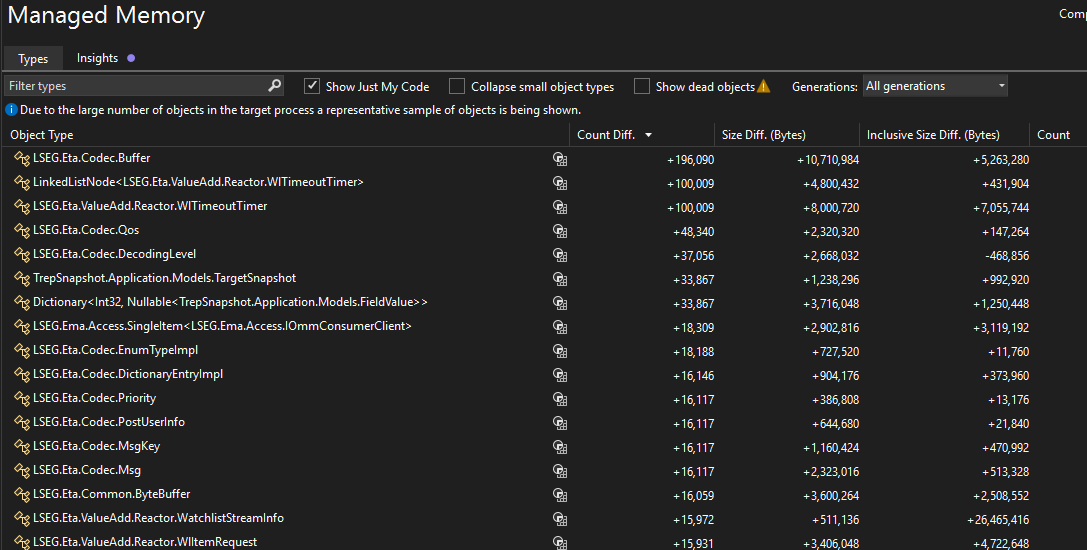Click the Count Diff. sort arrow
The width and height of the screenshot is (1087, 550).
click(x=648, y=135)
